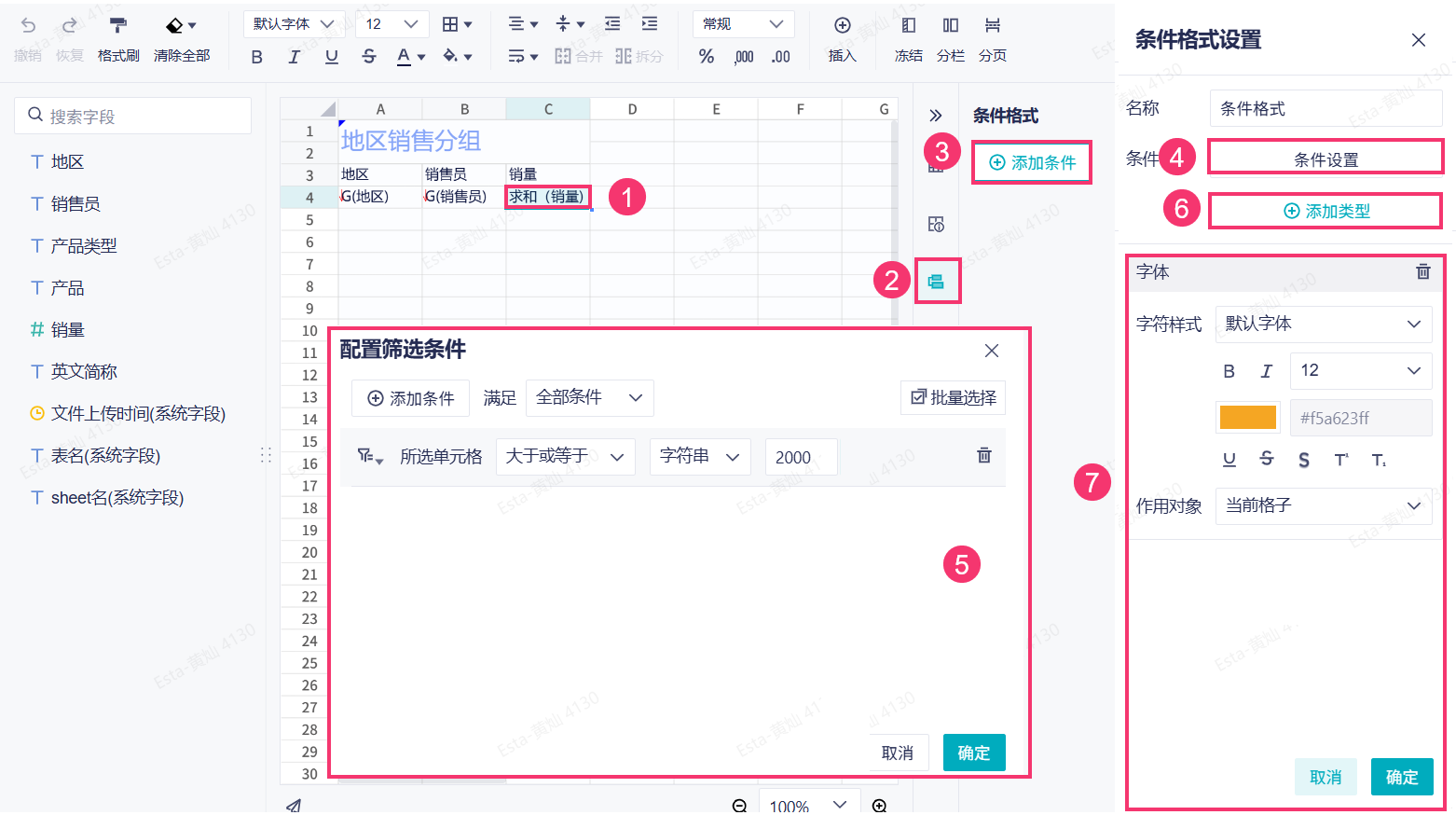The image size is (1456, 815).
Task: Click the 条件设置 button
Action: coord(1326,159)
